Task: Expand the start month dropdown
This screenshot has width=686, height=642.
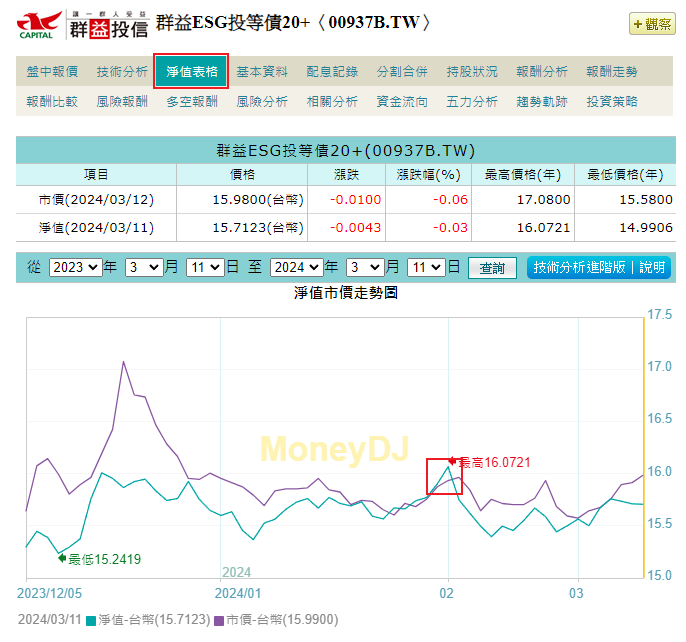Action: pos(143,268)
